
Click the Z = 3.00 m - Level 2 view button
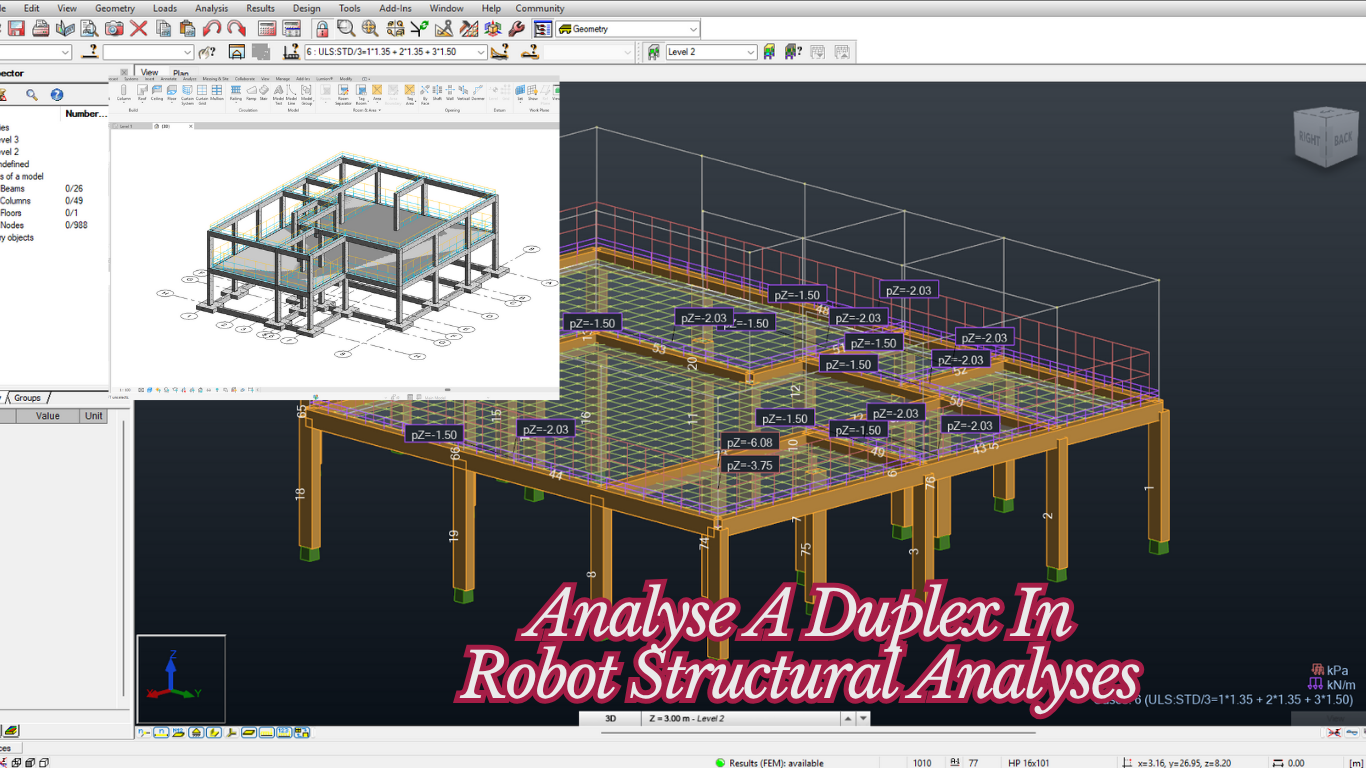point(690,717)
